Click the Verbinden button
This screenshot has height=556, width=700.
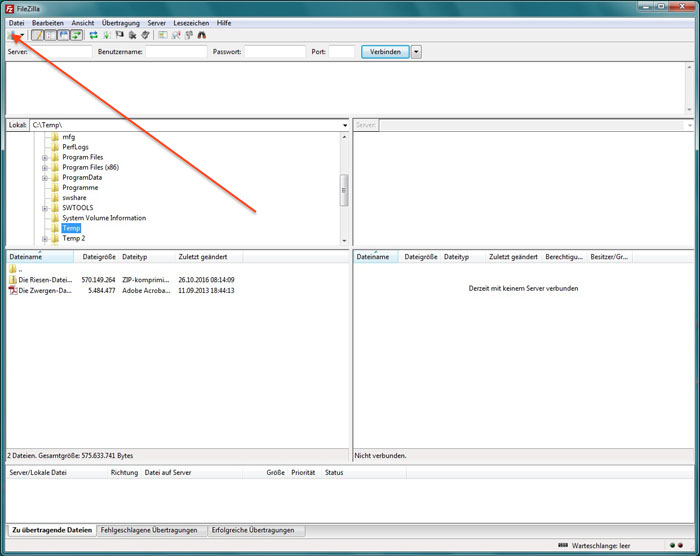tap(385, 52)
